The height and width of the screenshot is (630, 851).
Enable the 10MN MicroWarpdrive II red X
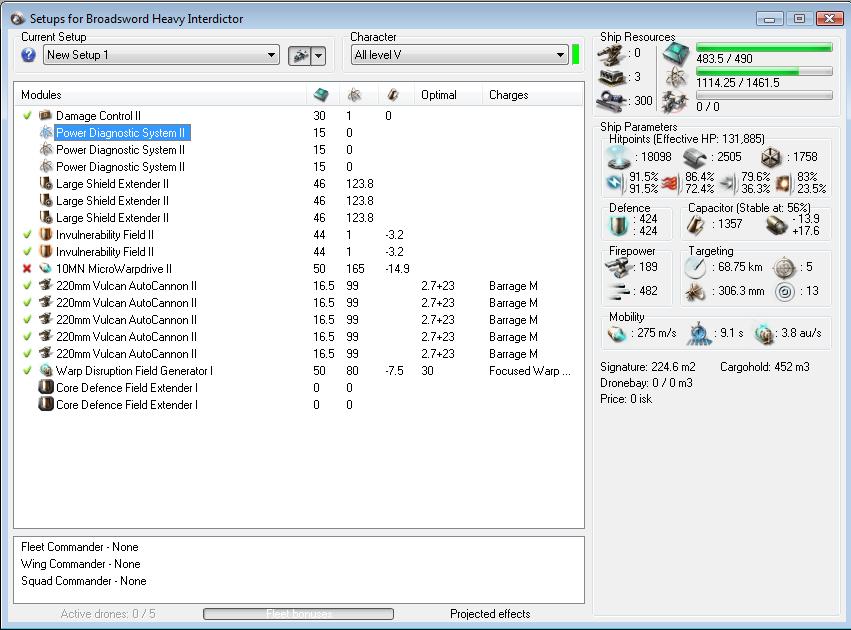click(27, 269)
